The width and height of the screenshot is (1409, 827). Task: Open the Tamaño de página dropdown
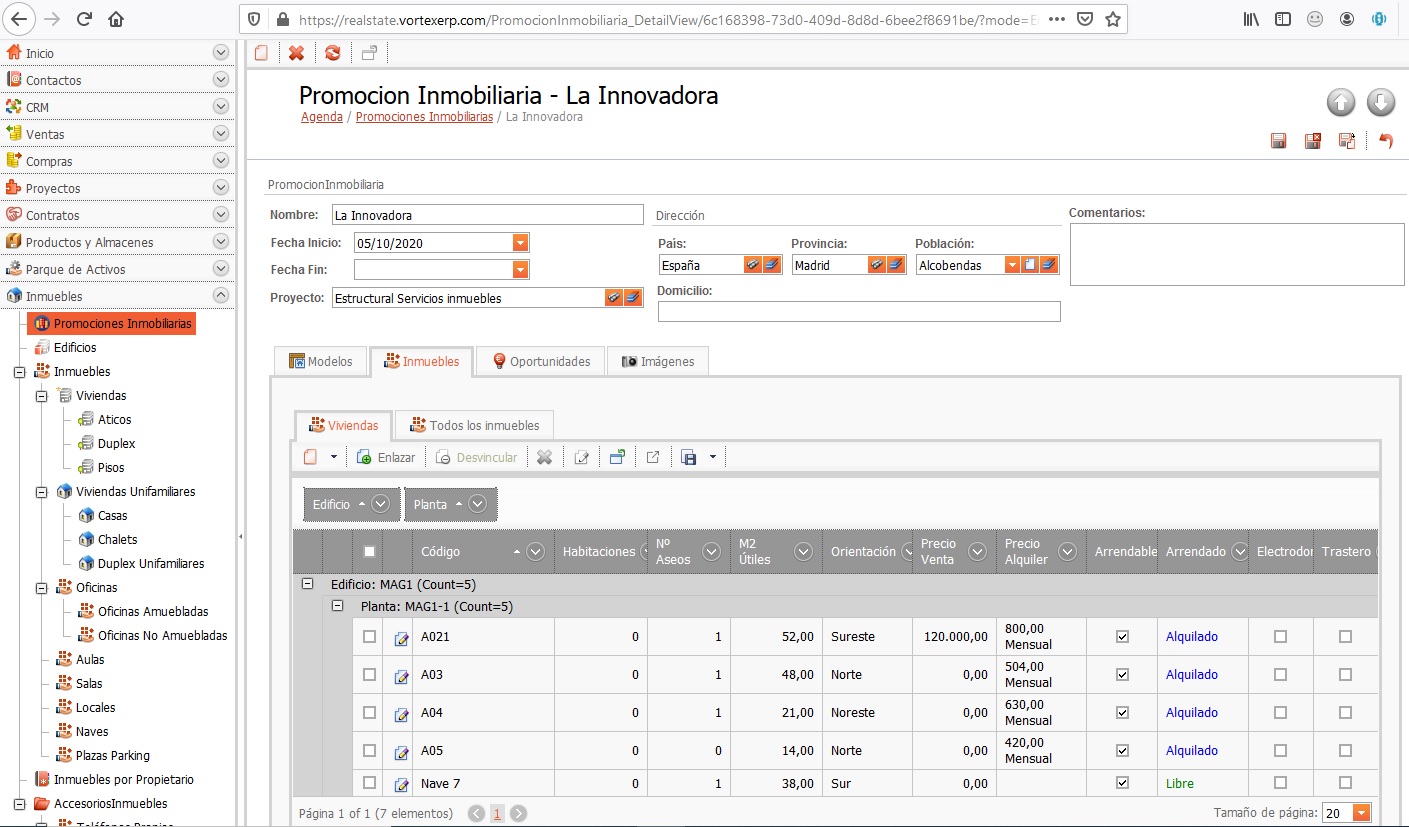(1362, 813)
